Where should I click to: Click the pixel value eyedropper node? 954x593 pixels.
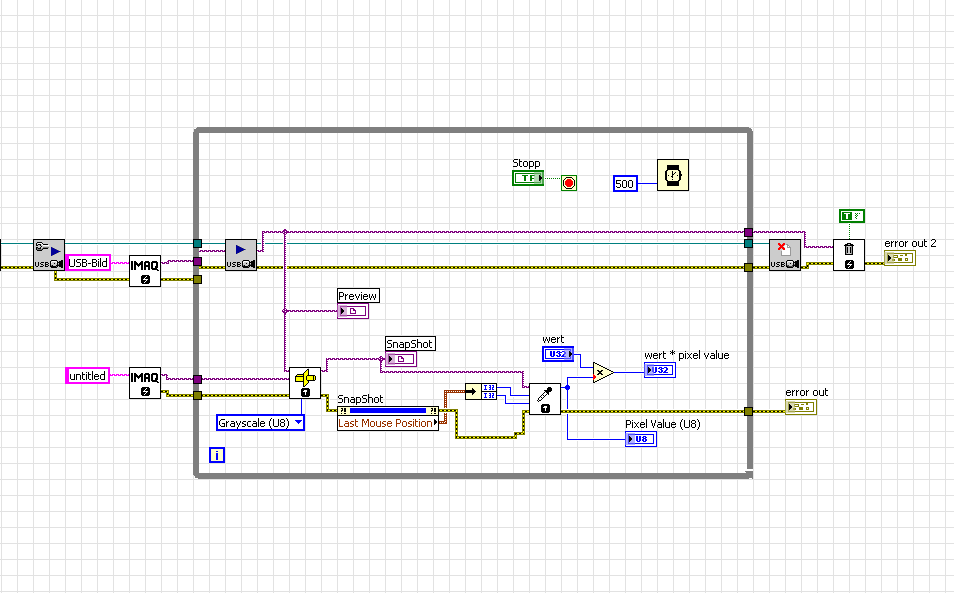coord(545,399)
